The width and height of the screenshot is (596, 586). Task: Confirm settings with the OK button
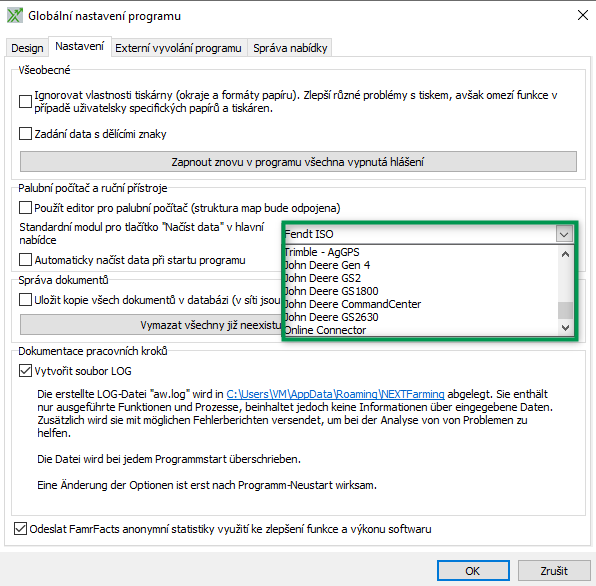473,570
